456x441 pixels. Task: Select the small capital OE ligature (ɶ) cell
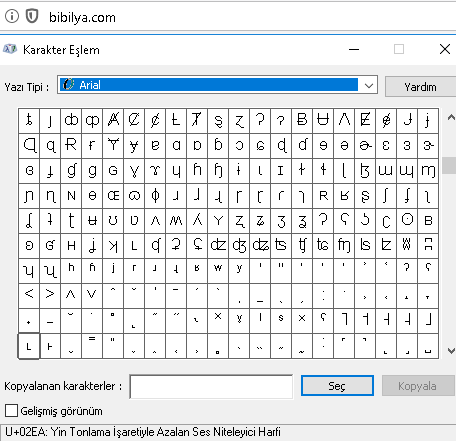(x=113, y=196)
